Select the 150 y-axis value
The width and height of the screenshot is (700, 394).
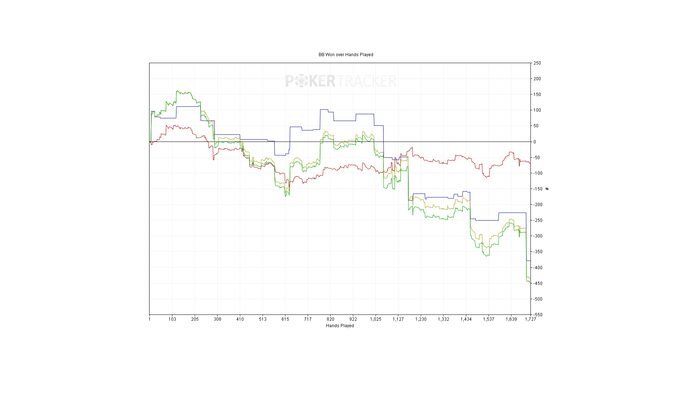tap(537, 95)
